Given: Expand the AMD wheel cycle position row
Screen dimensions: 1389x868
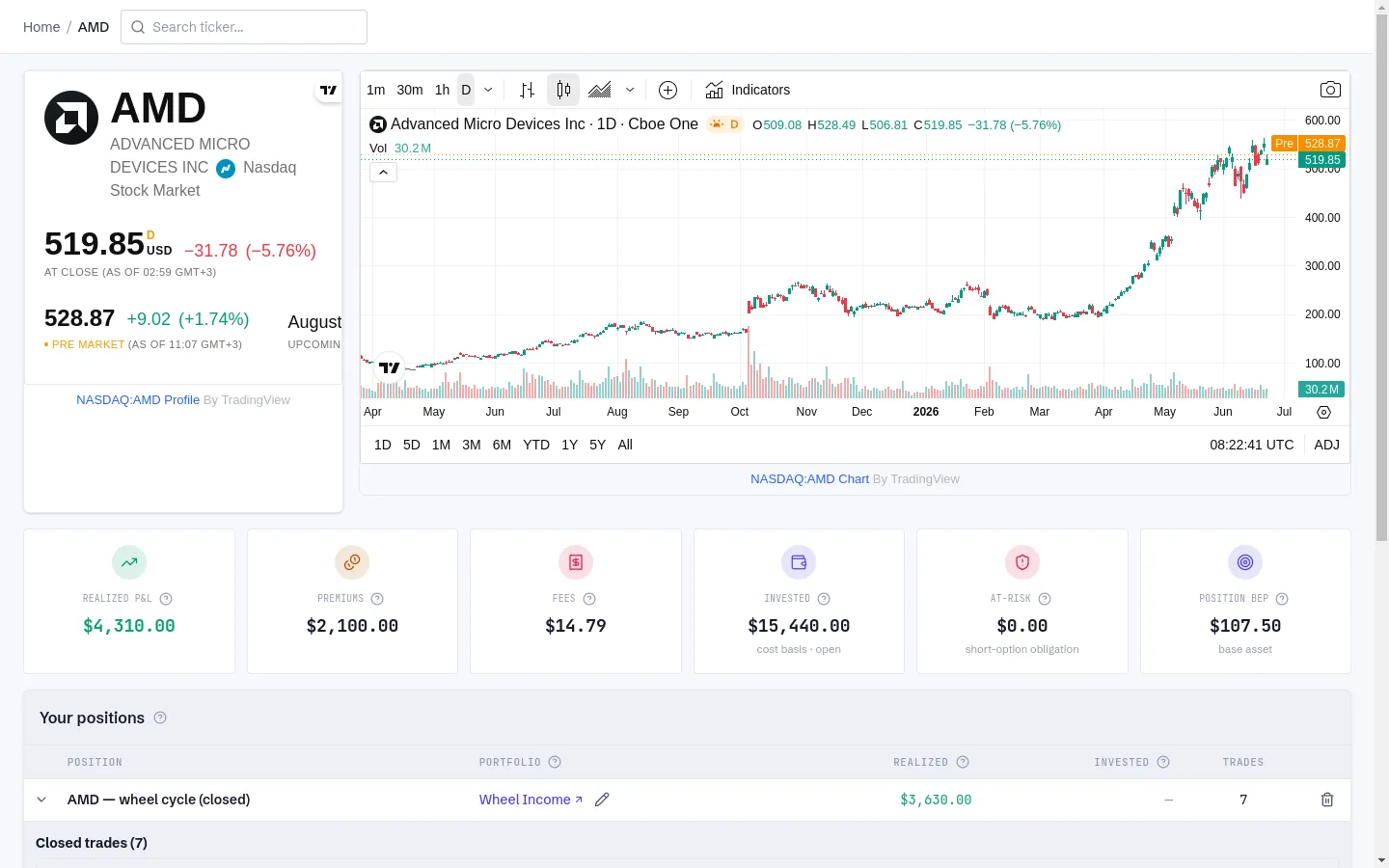Looking at the screenshot, I should [41, 800].
